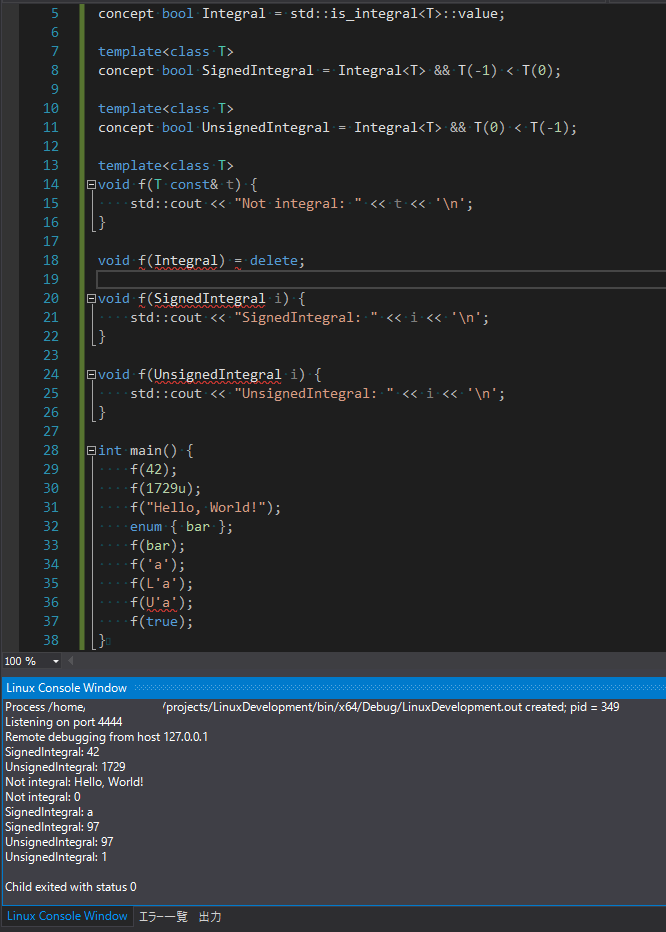
Task: Click console output 'SignedIntegral: a'
Action: coord(49,812)
